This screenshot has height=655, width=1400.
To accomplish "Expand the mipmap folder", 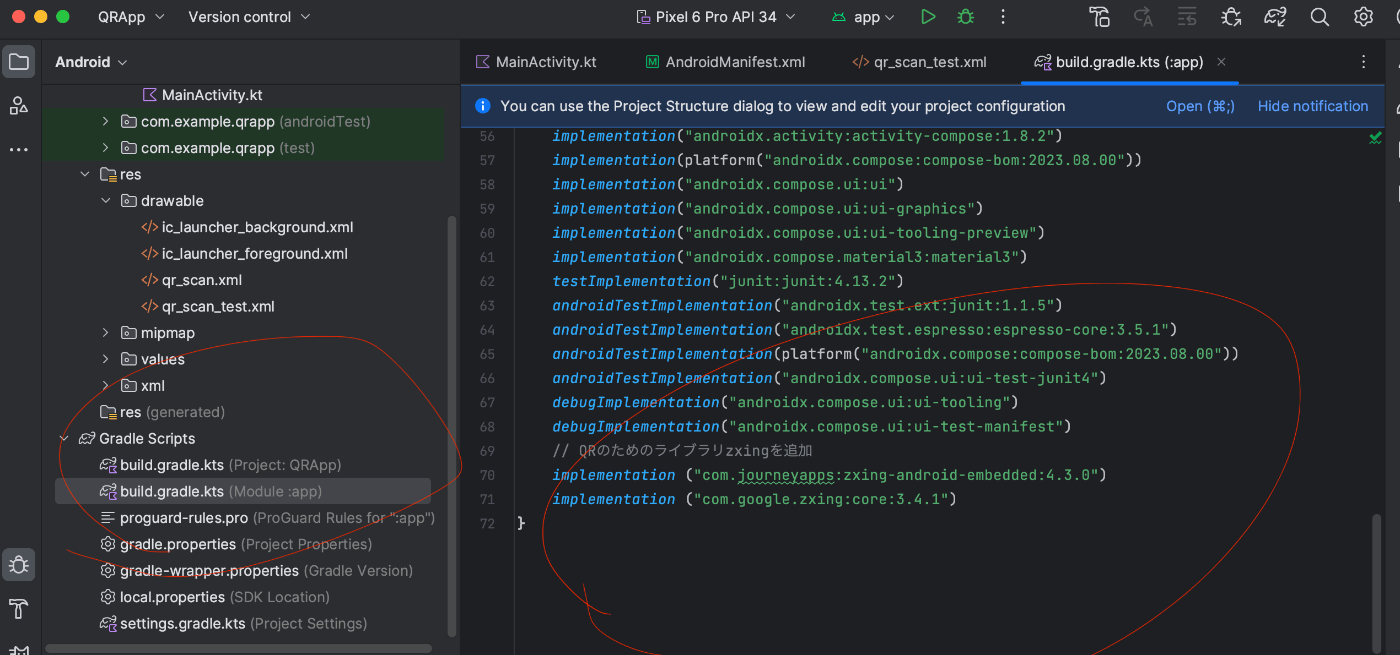I will coord(106,333).
